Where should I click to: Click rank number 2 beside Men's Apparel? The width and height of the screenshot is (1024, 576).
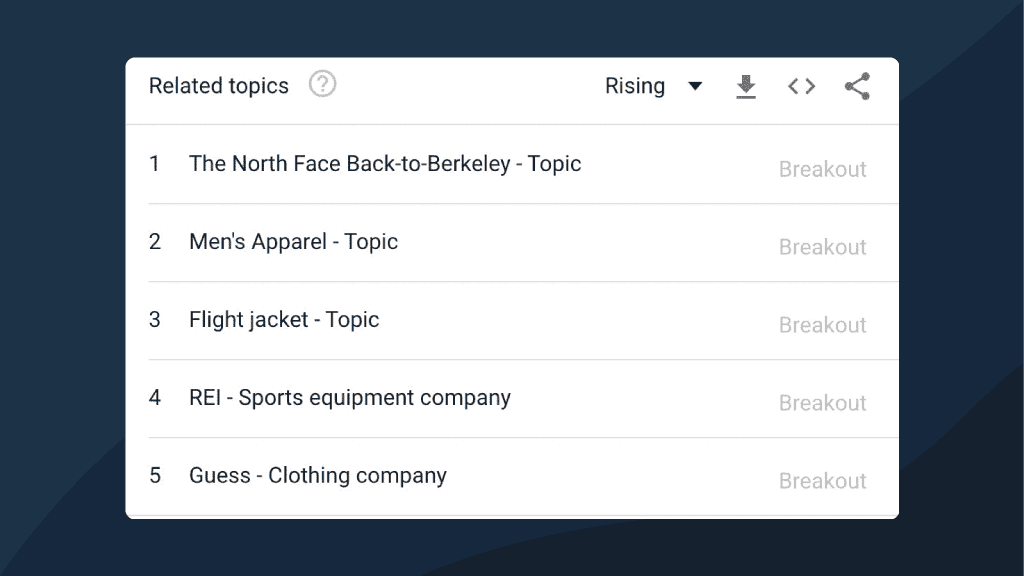(154, 242)
